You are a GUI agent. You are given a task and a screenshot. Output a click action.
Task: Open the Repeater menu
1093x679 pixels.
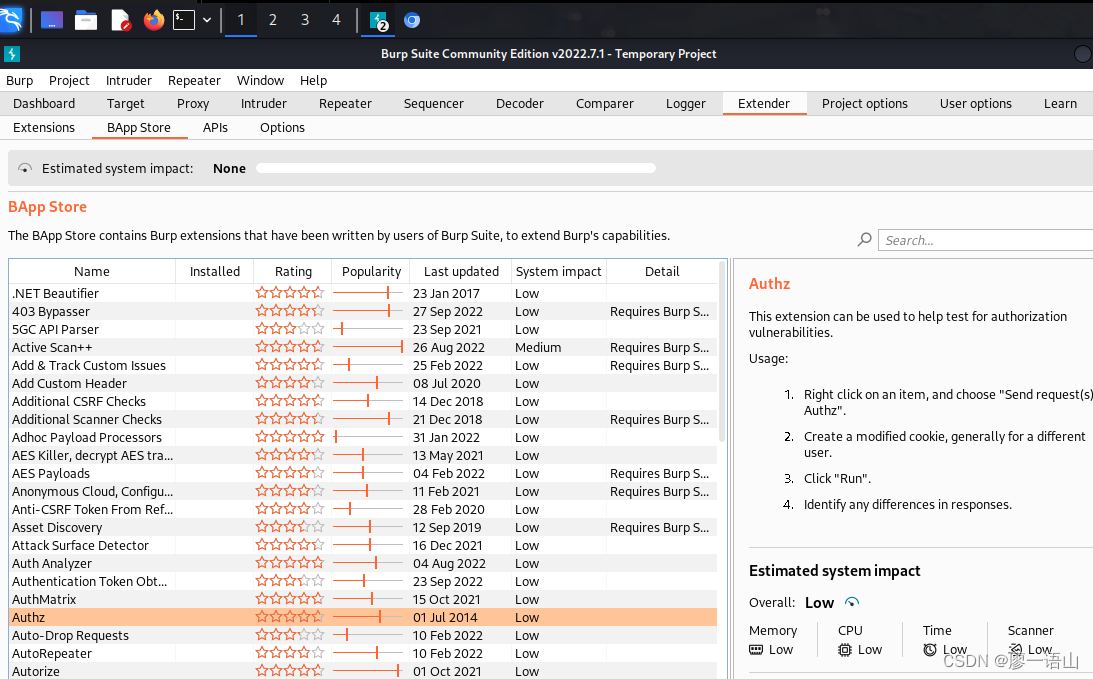pos(194,80)
